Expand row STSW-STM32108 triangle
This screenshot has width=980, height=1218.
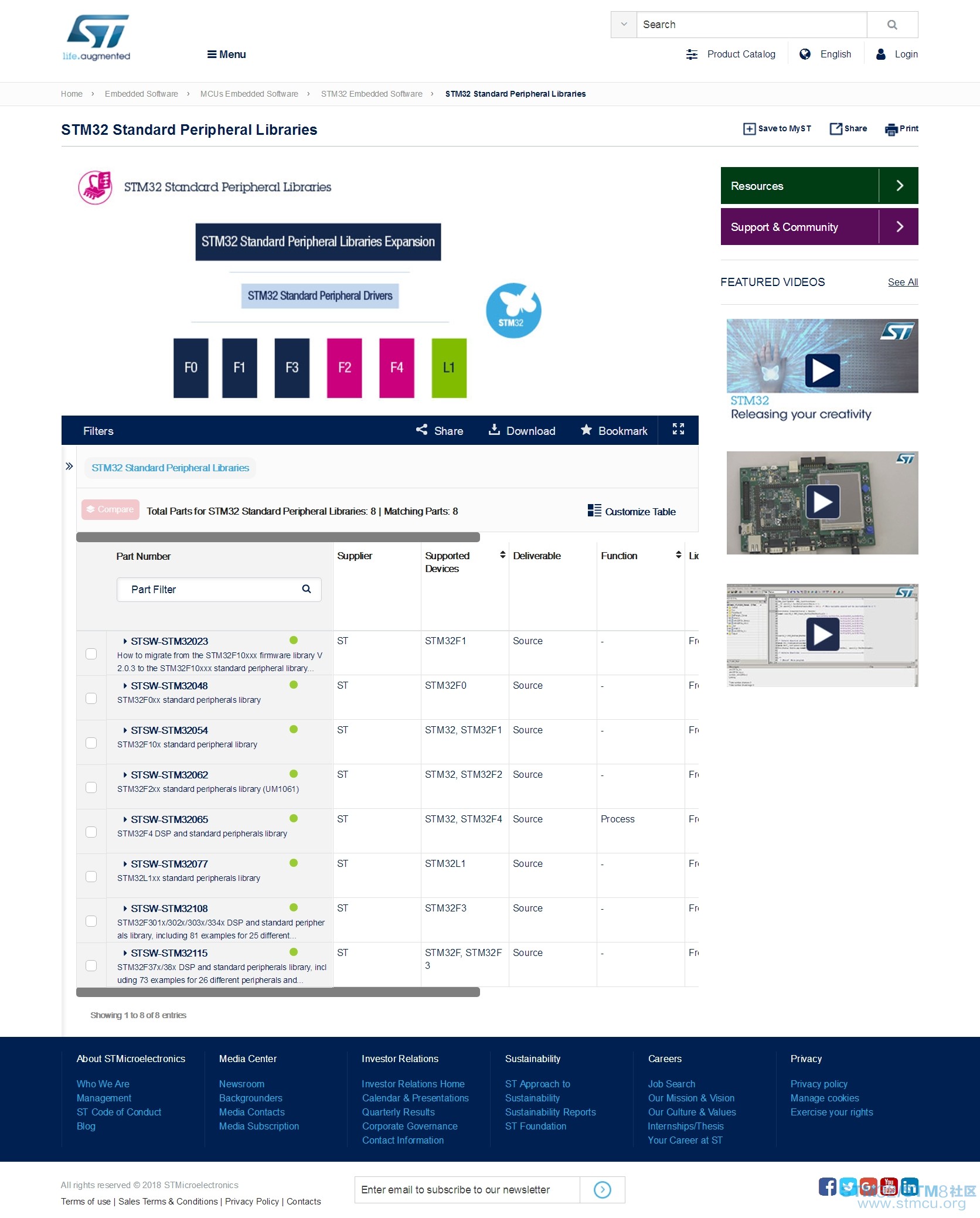(x=125, y=909)
